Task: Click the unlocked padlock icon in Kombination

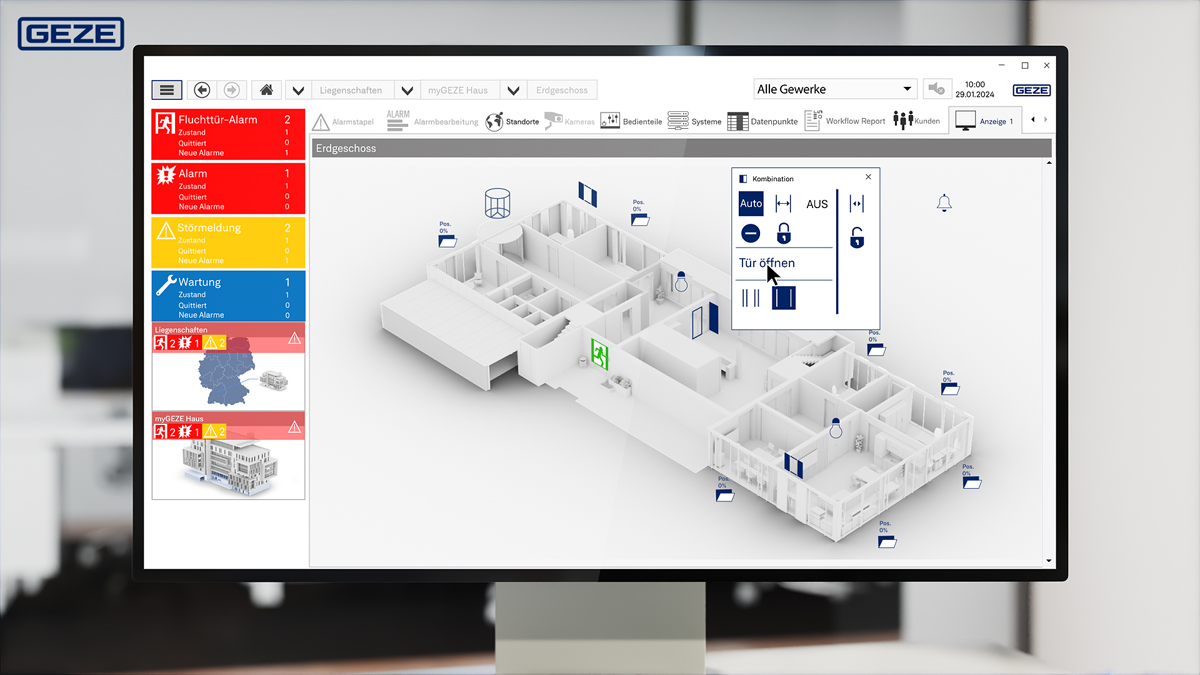Action: pyautogui.click(x=857, y=238)
